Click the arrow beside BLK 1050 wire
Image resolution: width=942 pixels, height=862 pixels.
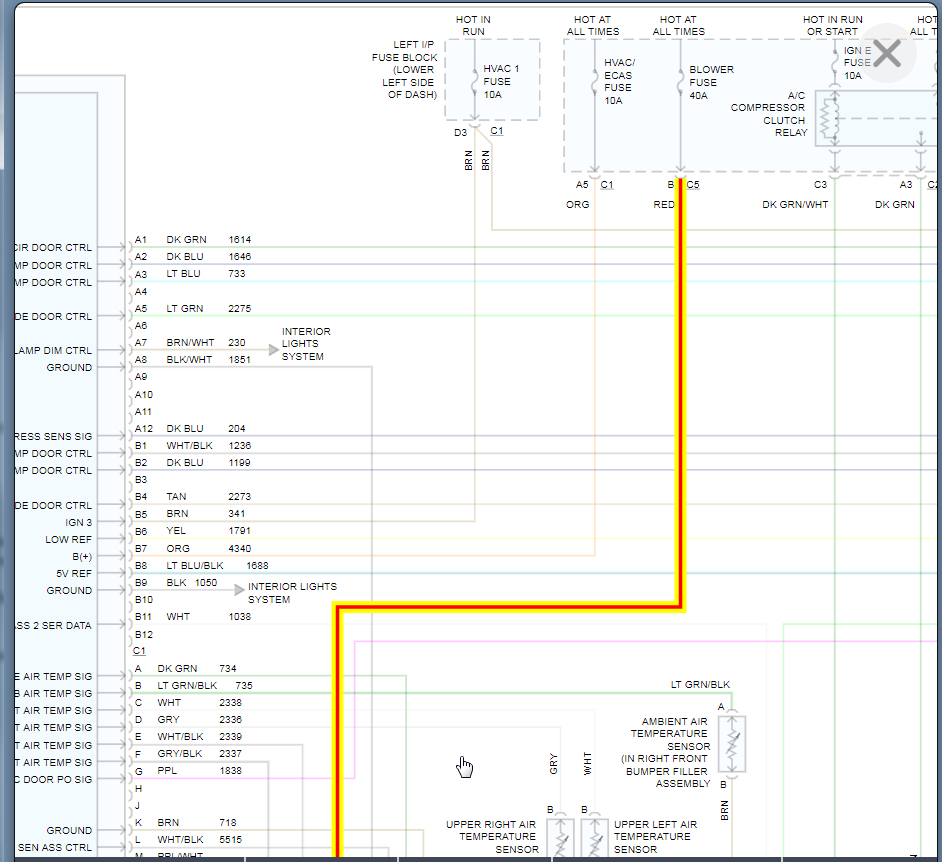point(239,590)
